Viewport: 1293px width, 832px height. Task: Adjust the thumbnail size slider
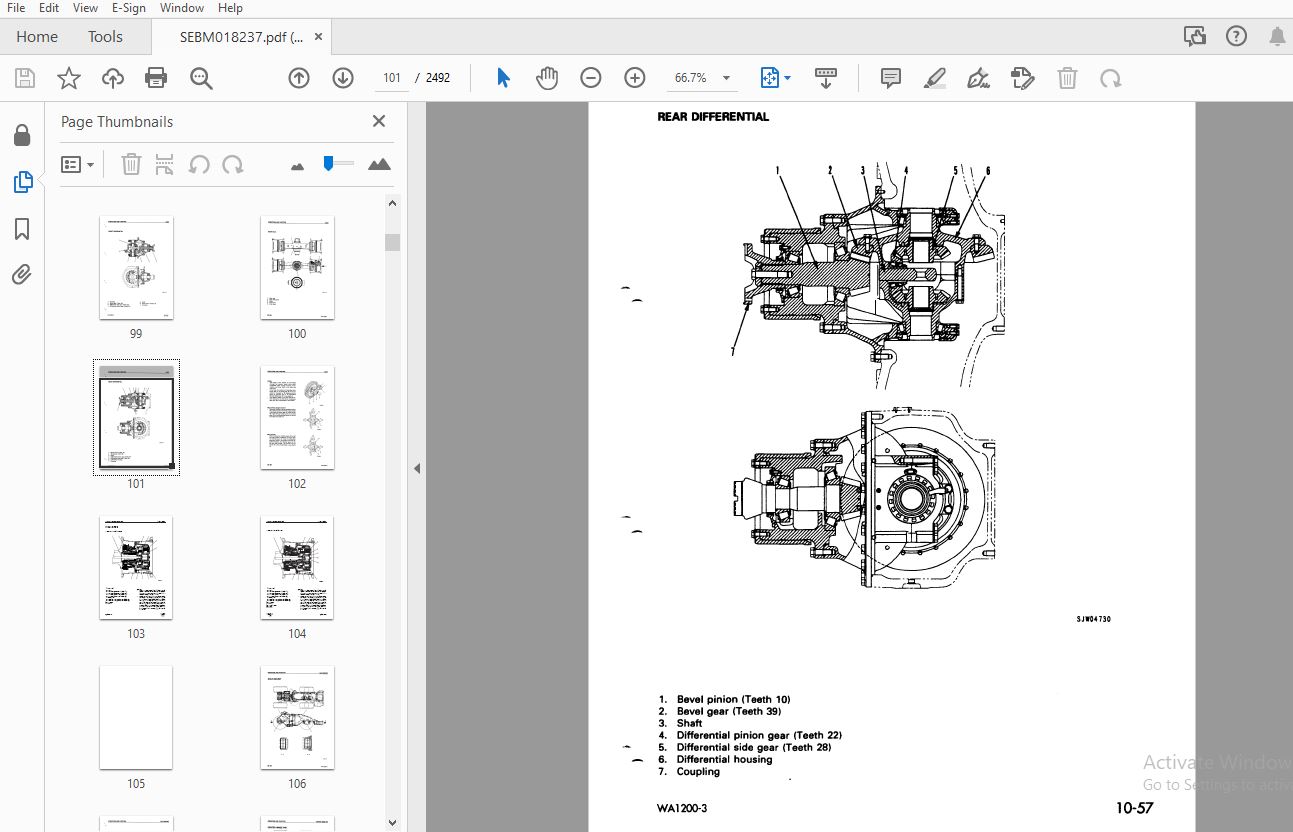point(328,163)
